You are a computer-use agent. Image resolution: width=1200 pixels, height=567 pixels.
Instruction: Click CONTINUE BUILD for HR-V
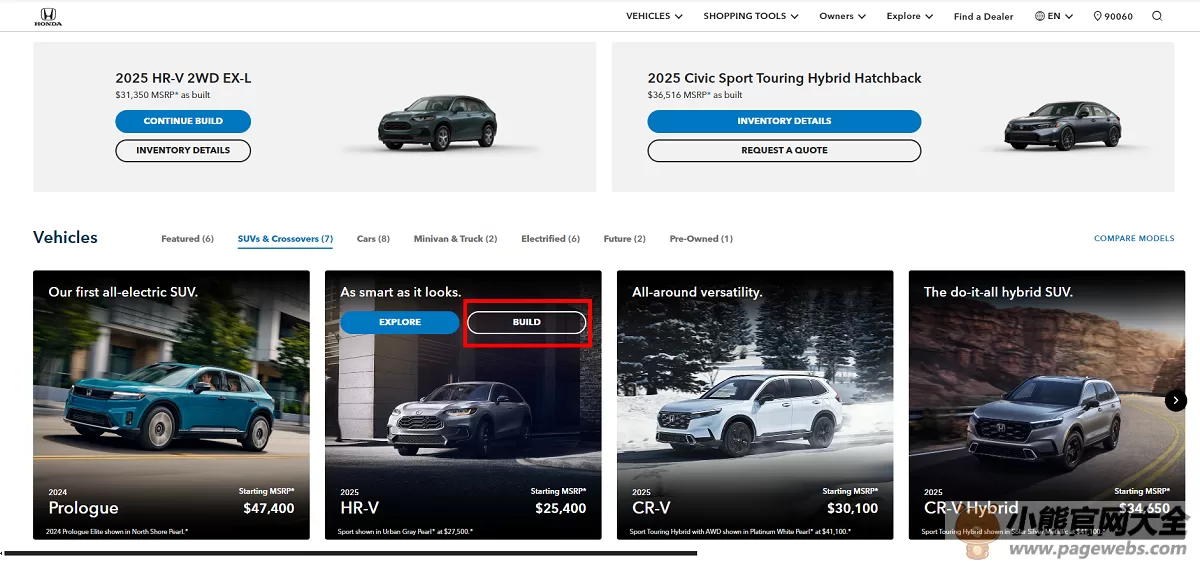[x=183, y=121]
